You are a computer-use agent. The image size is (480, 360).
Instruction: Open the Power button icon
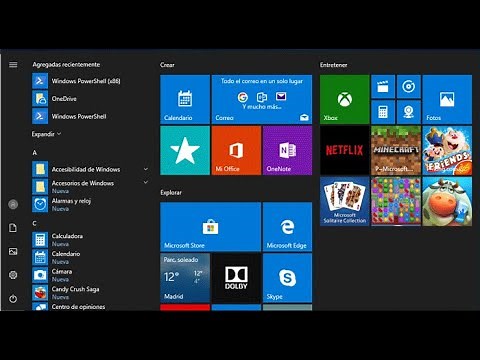(13, 299)
